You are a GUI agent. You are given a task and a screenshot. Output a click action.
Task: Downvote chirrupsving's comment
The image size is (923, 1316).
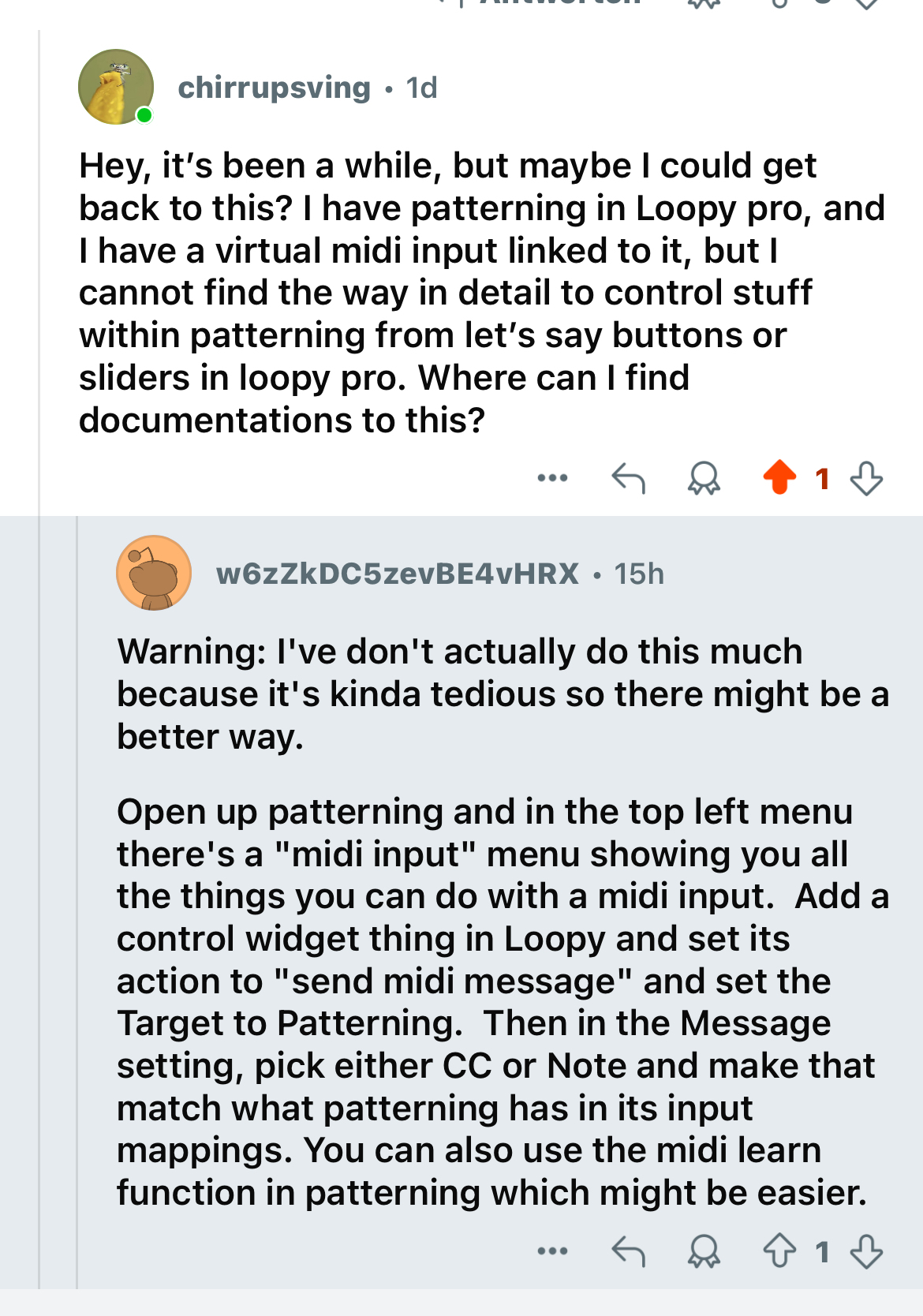(866, 478)
